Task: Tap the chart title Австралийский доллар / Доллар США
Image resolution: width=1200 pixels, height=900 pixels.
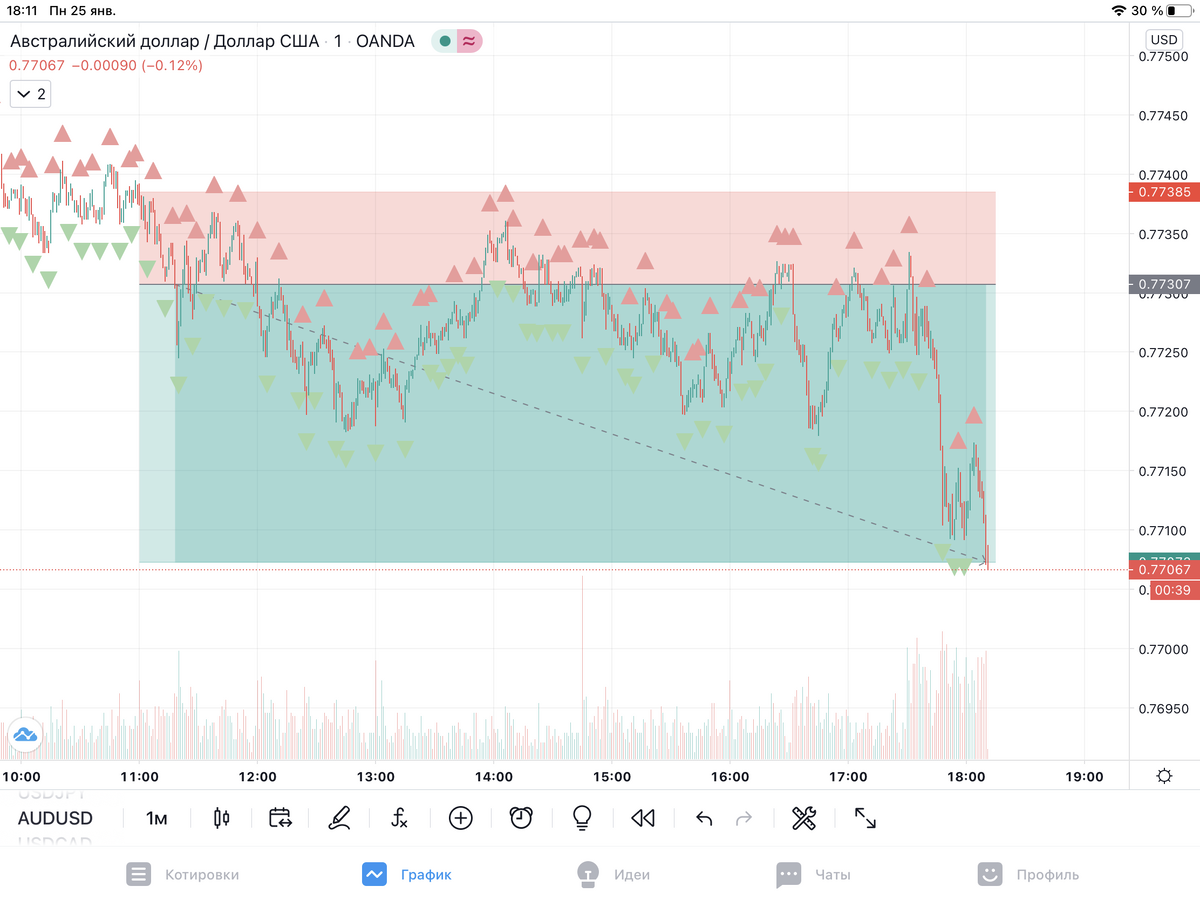Action: pos(164,41)
